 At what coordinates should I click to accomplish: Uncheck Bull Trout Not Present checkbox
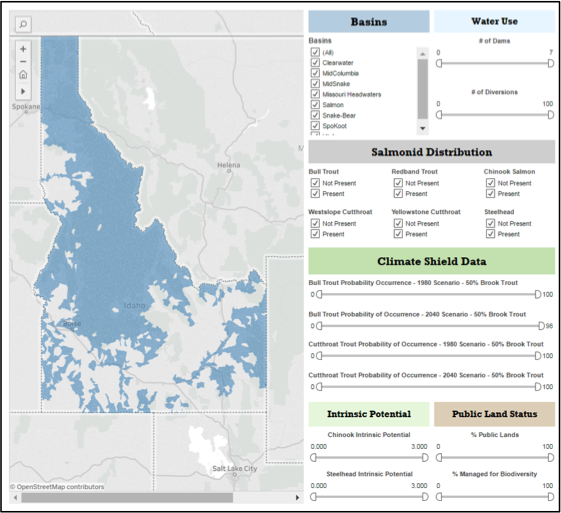[315, 183]
